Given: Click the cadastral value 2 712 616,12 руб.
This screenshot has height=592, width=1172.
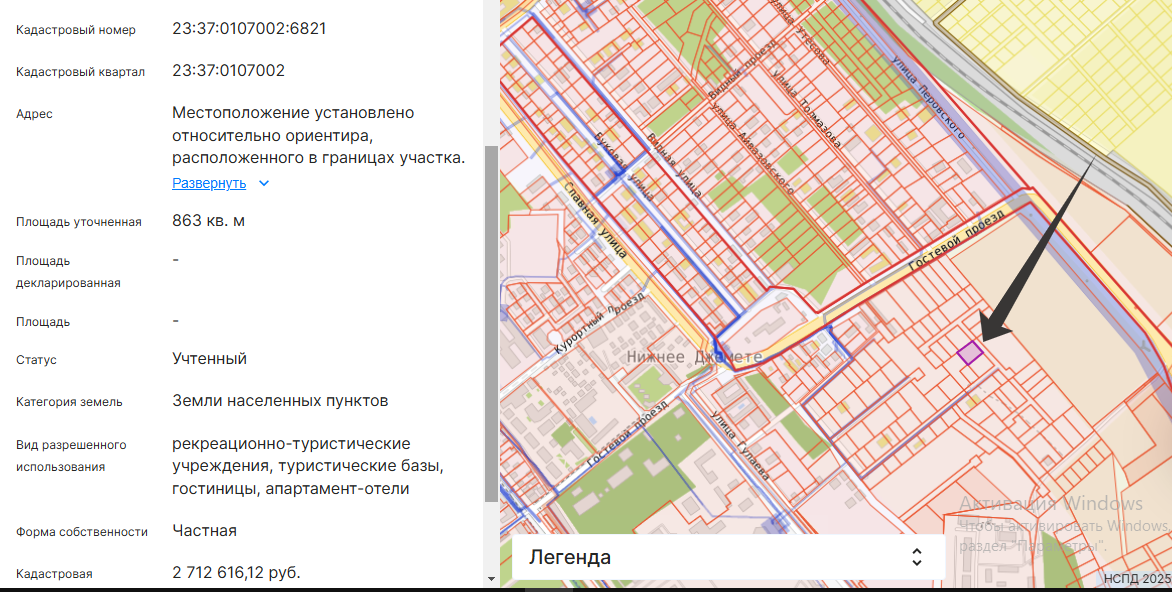Looking at the screenshot, I should (x=236, y=572).
